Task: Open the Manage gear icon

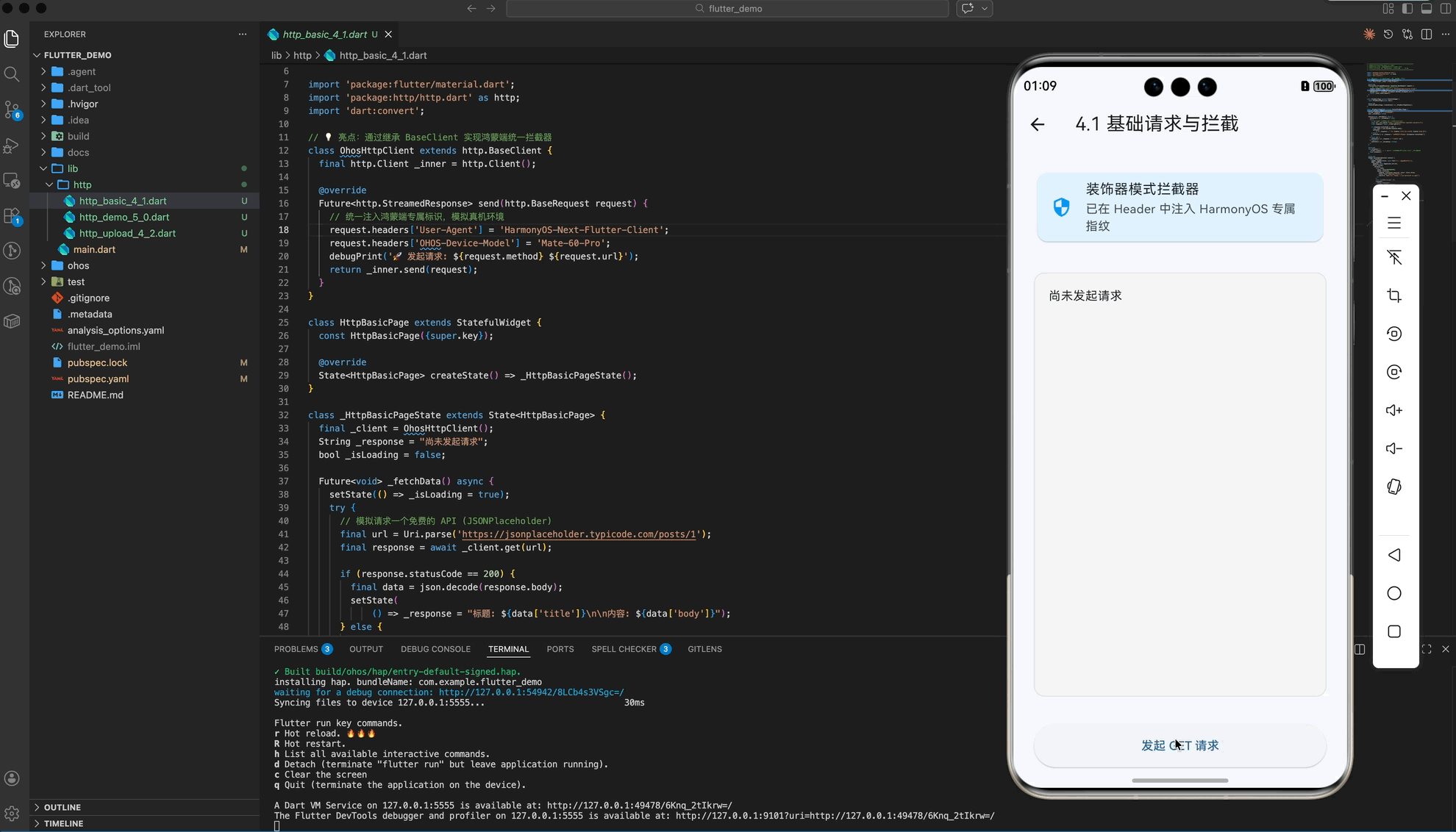Action: pyautogui.click(x=12, y=813)
